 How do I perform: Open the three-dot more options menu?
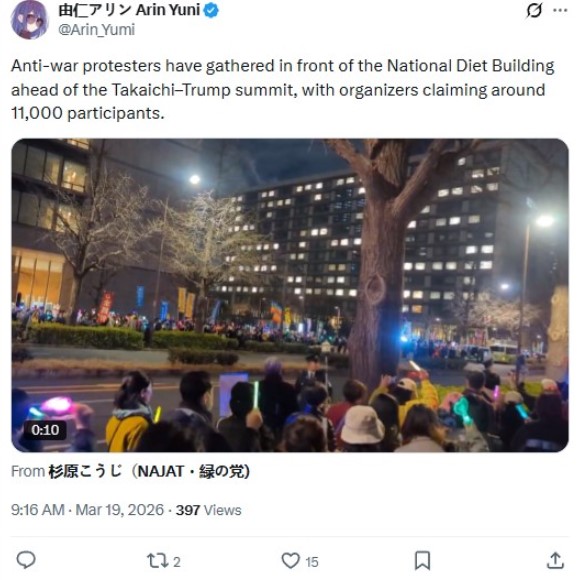[560, 10]
